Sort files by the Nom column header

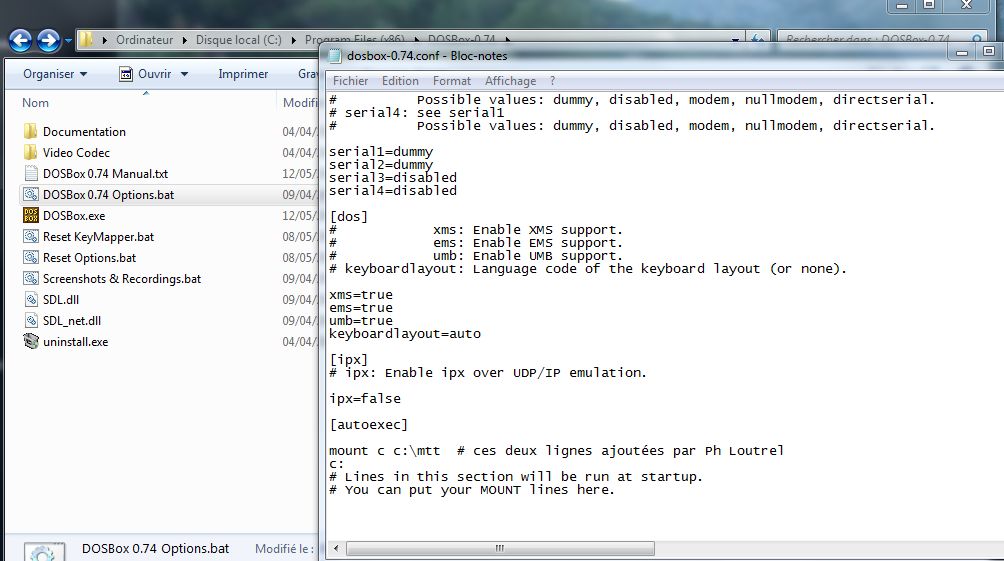(x=36, y=103)
